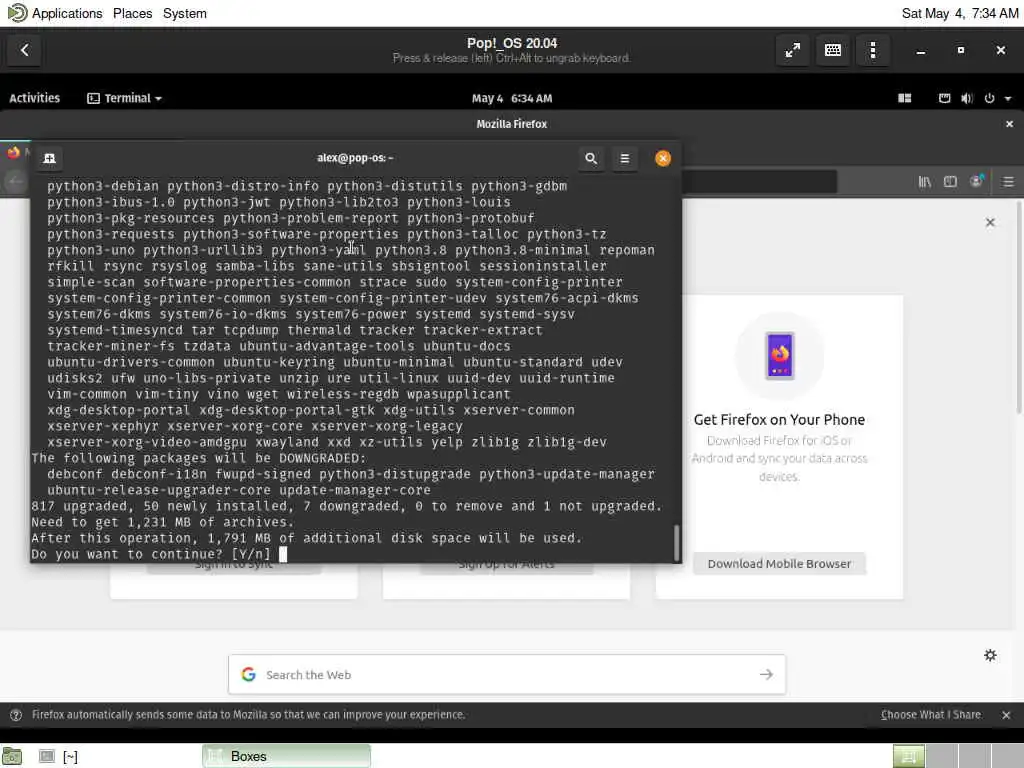1024x768 pixels.
Task: Open the Boxes keyboard shortcuts icon
Action: (833, 50)
